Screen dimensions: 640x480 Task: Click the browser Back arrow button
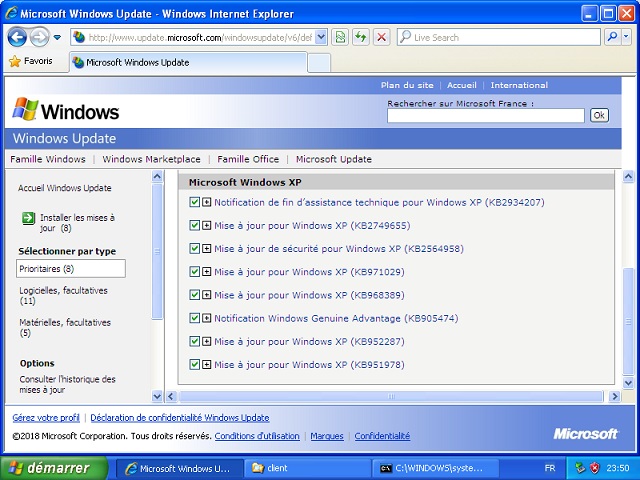tap(17, 37)
